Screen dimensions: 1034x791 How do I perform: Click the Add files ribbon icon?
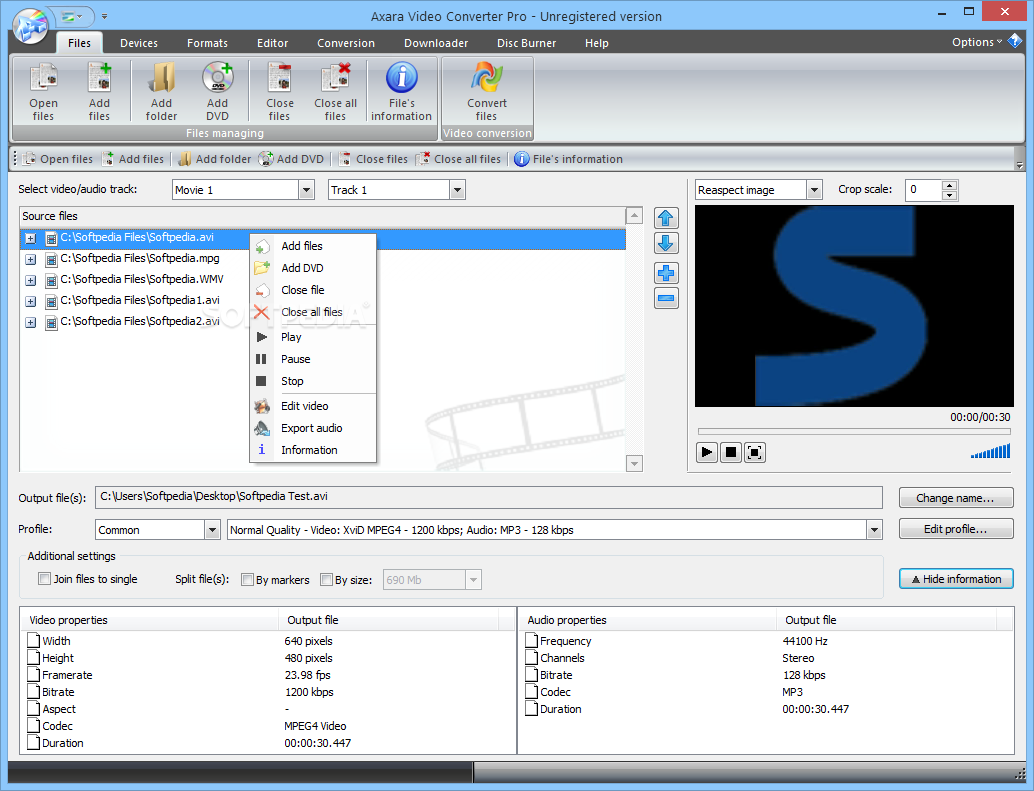99,91
